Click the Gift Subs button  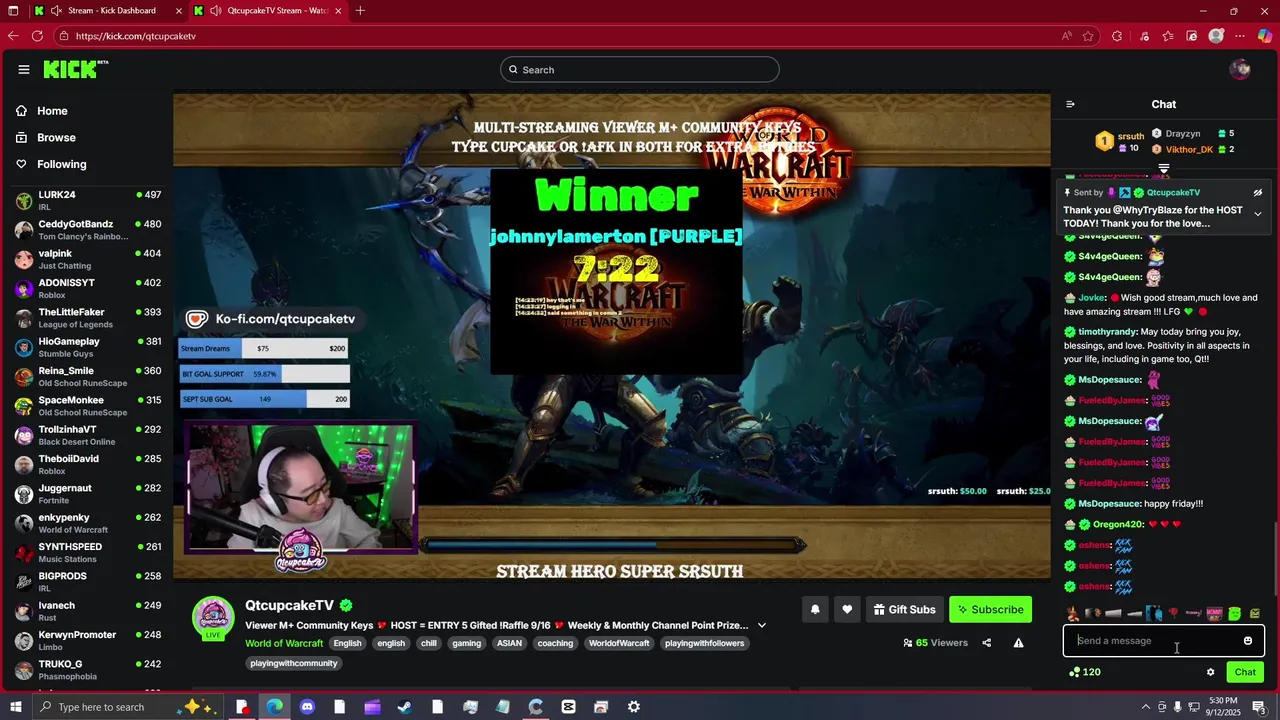(904, 609)
